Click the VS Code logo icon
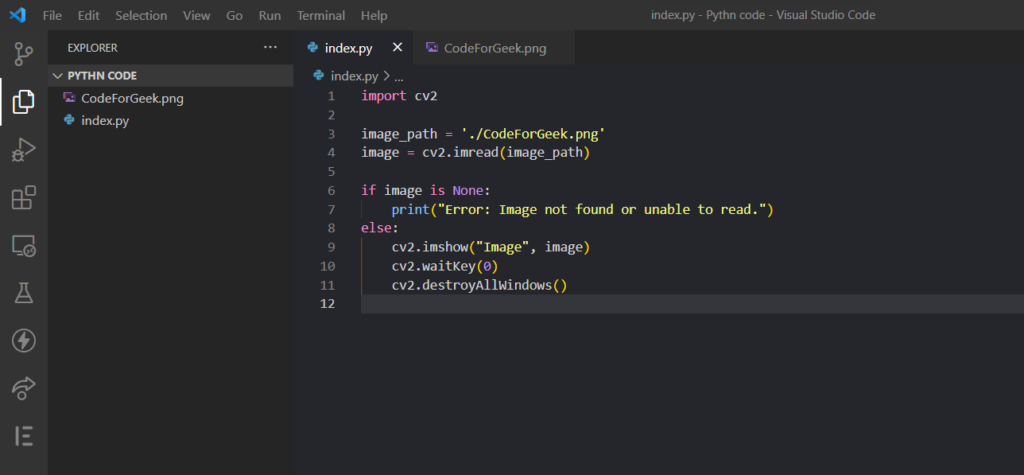Viewport: 1024px width, 475px height. [18, 15]
